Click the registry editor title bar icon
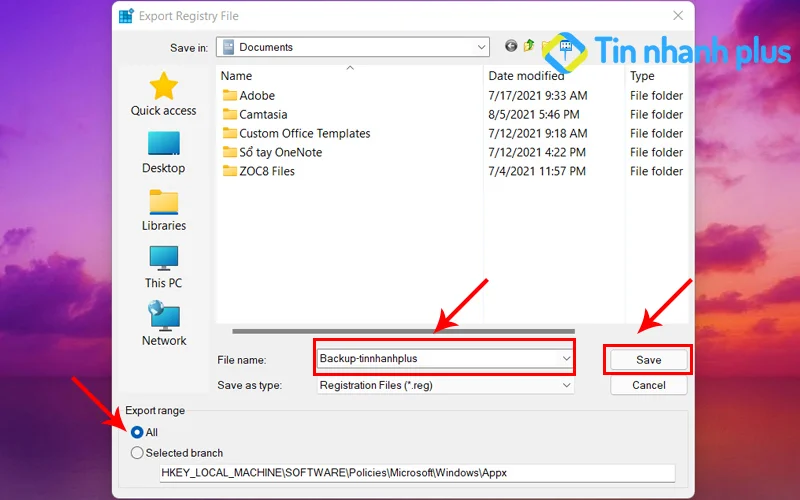Viewport: 800px width, 500px height. pos(126,16)
